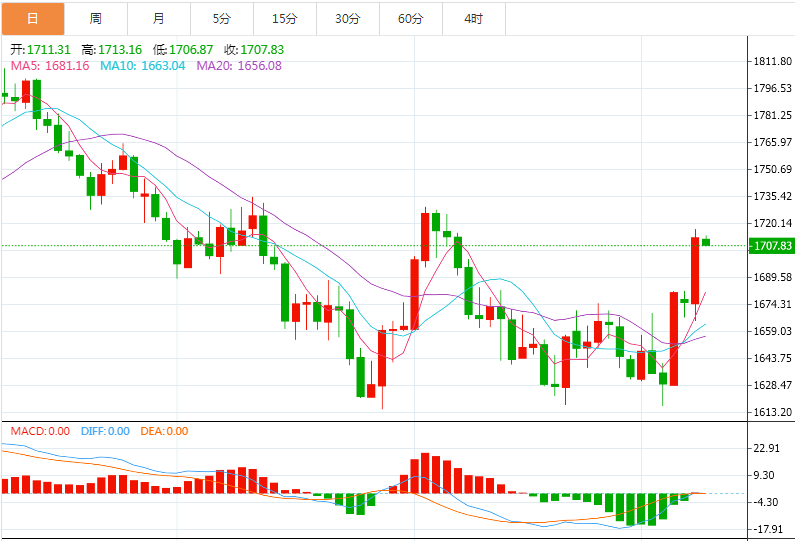Click the -4.30 MACD axis label
Image resolution: width=795 pixels, height=541 pixels.
pyautogui.click(x=766, y=502)
